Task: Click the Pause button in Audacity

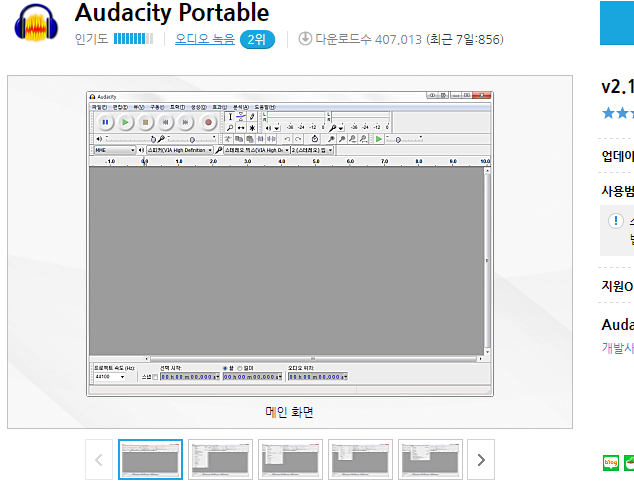Action: point(105,122)
